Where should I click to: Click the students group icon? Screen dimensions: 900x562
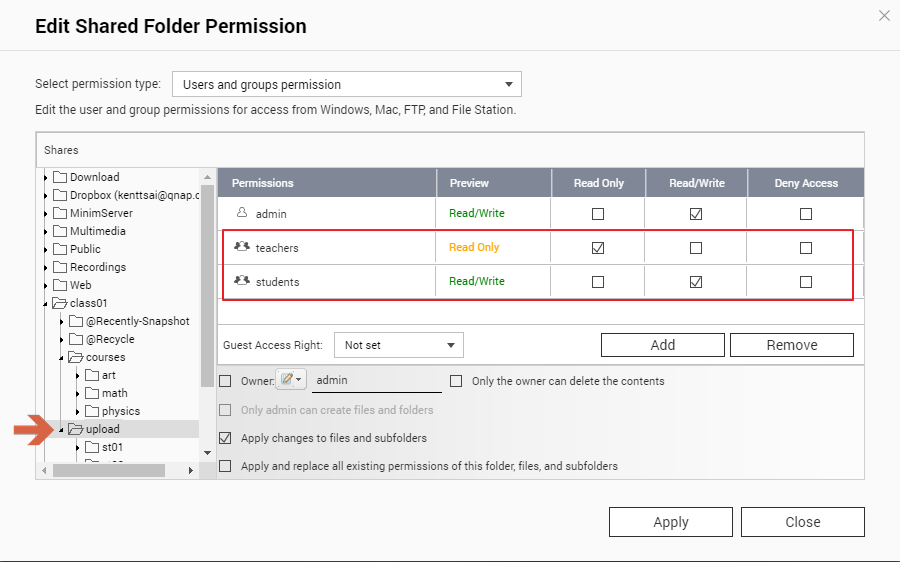click(x=241, y=281)
